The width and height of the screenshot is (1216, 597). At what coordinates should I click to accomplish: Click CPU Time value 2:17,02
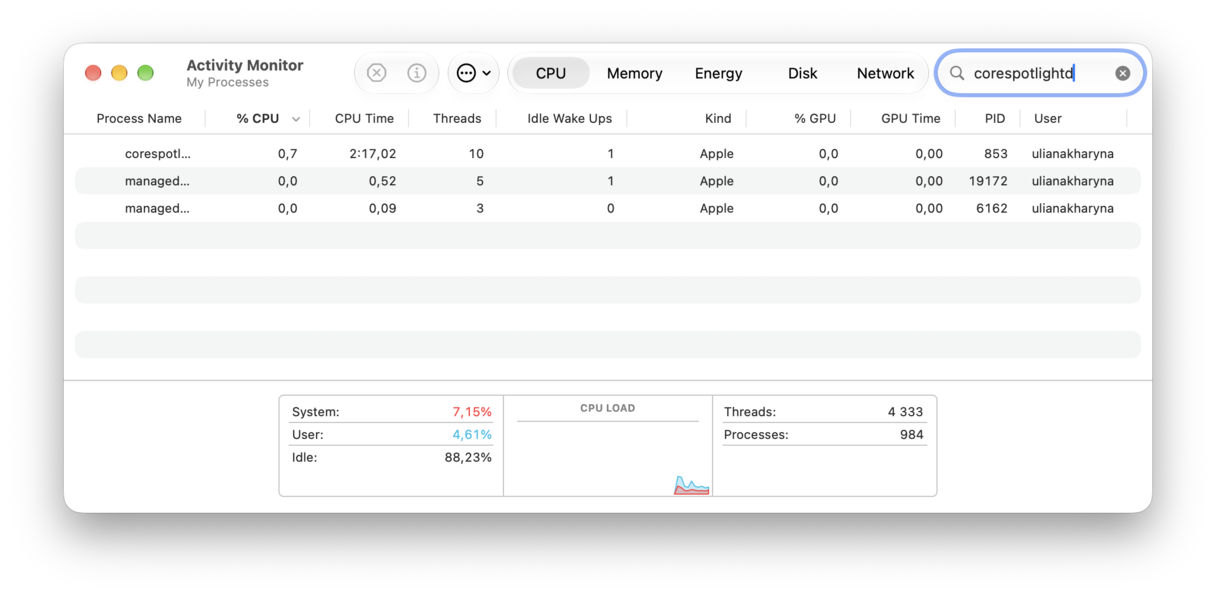373,154
